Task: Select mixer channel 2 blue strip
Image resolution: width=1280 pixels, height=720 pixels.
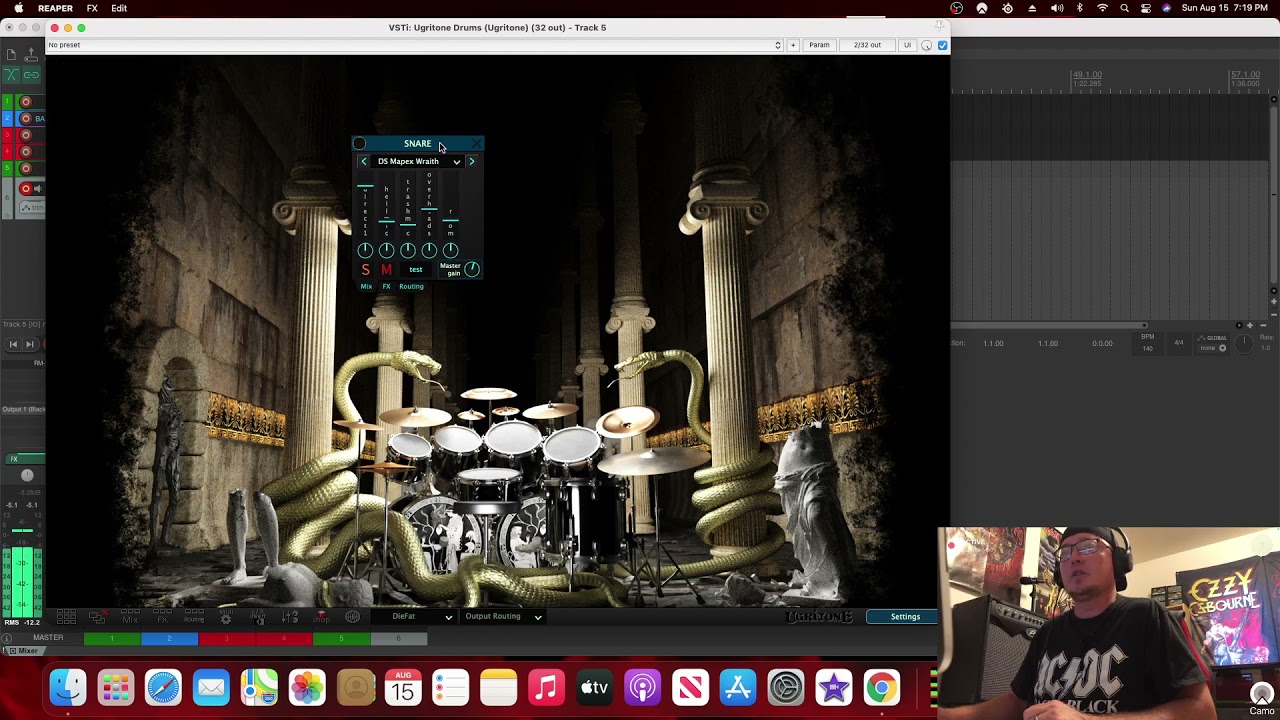Action: pyautogui.click(x=169, y=638)
